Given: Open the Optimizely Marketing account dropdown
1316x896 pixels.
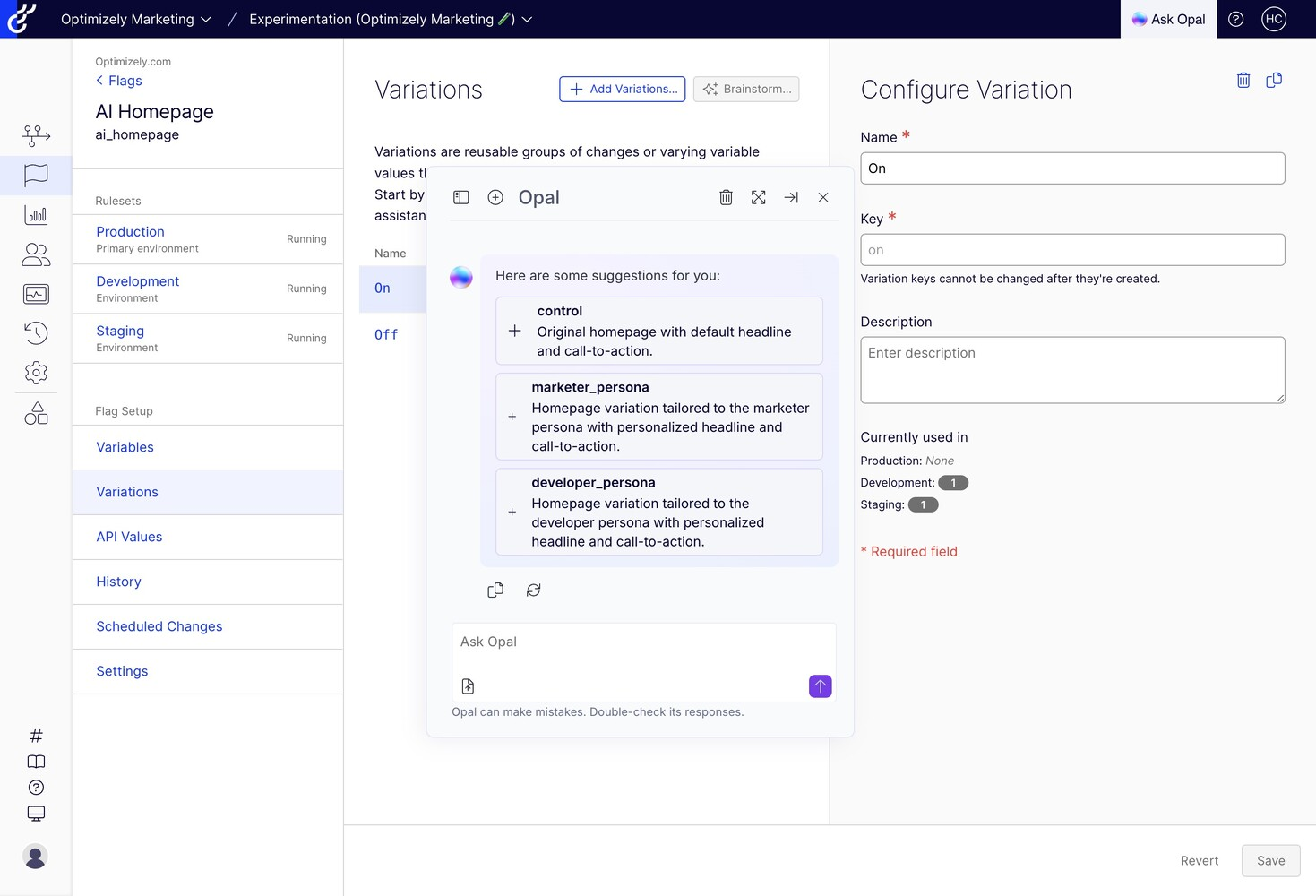Looking at the screenshot, I should coord(135,19).
